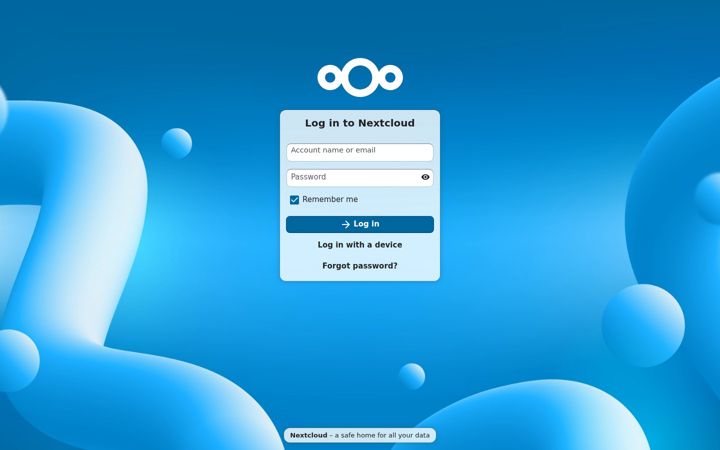Show password using the eye icon
Image resolution: width=720 pixels, height=450 pixels.
425,177
